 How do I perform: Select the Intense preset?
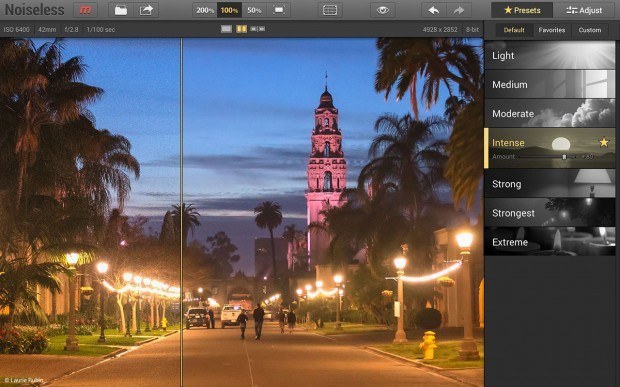(550, 148)
